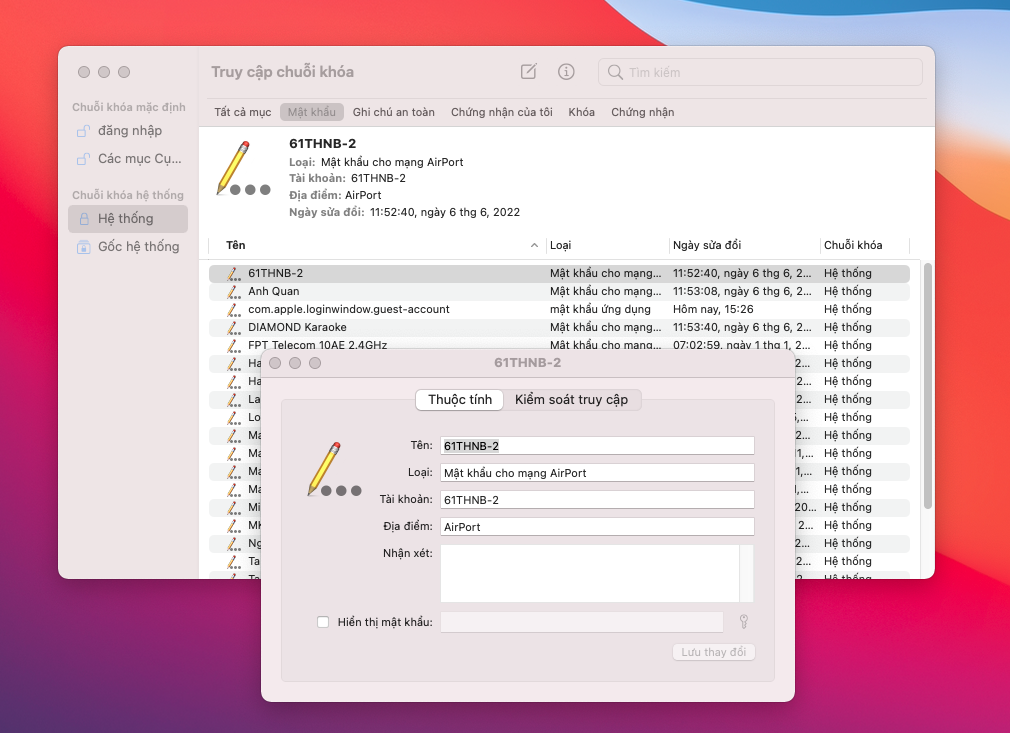This screenshot has width=1010, height=733.
Task: Select the com.apple.loginwindow.guest-account row
Action: click(559, 310)
